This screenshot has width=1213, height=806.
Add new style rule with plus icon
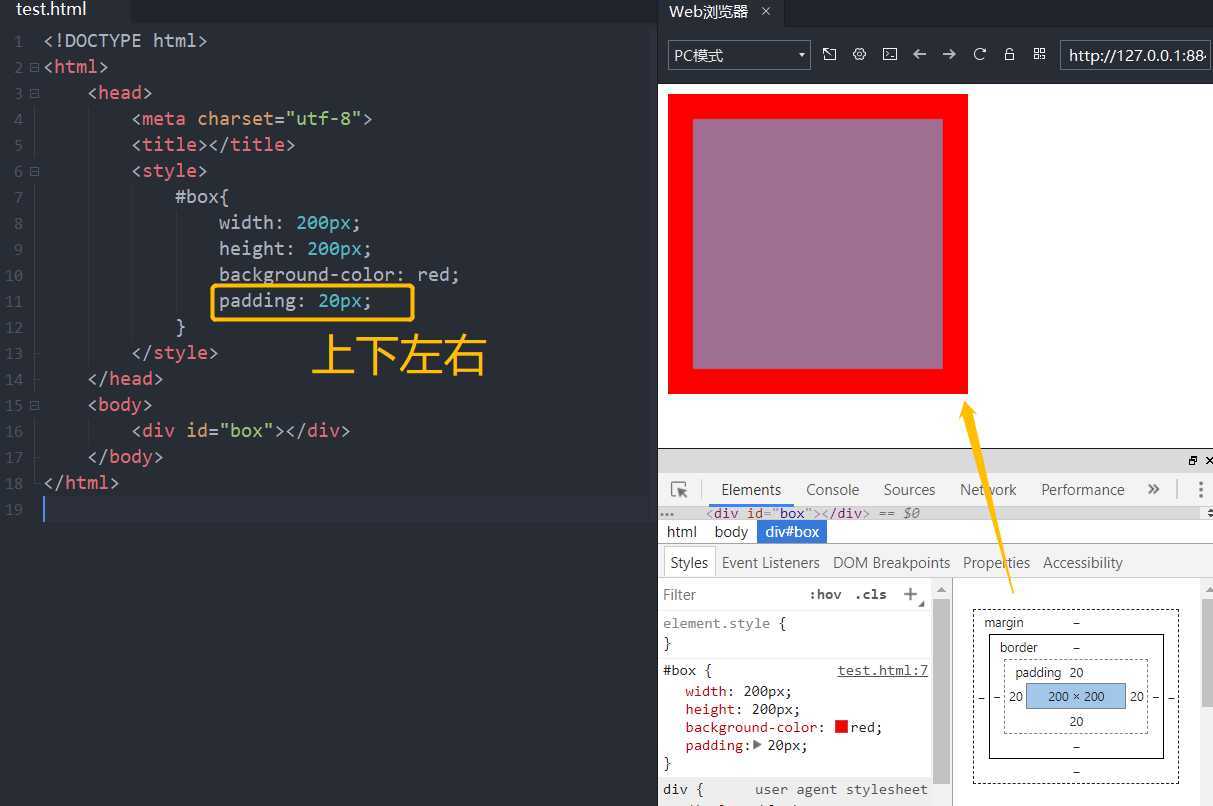pos(911,594)
